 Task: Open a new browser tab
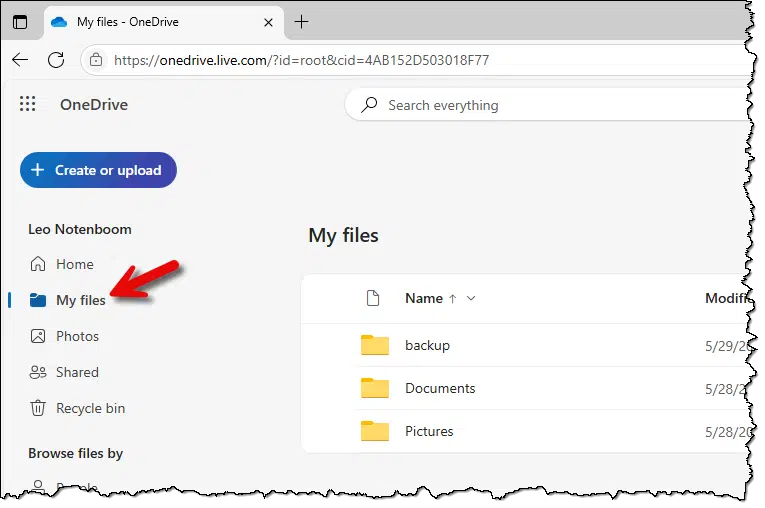tap(301, 22)
